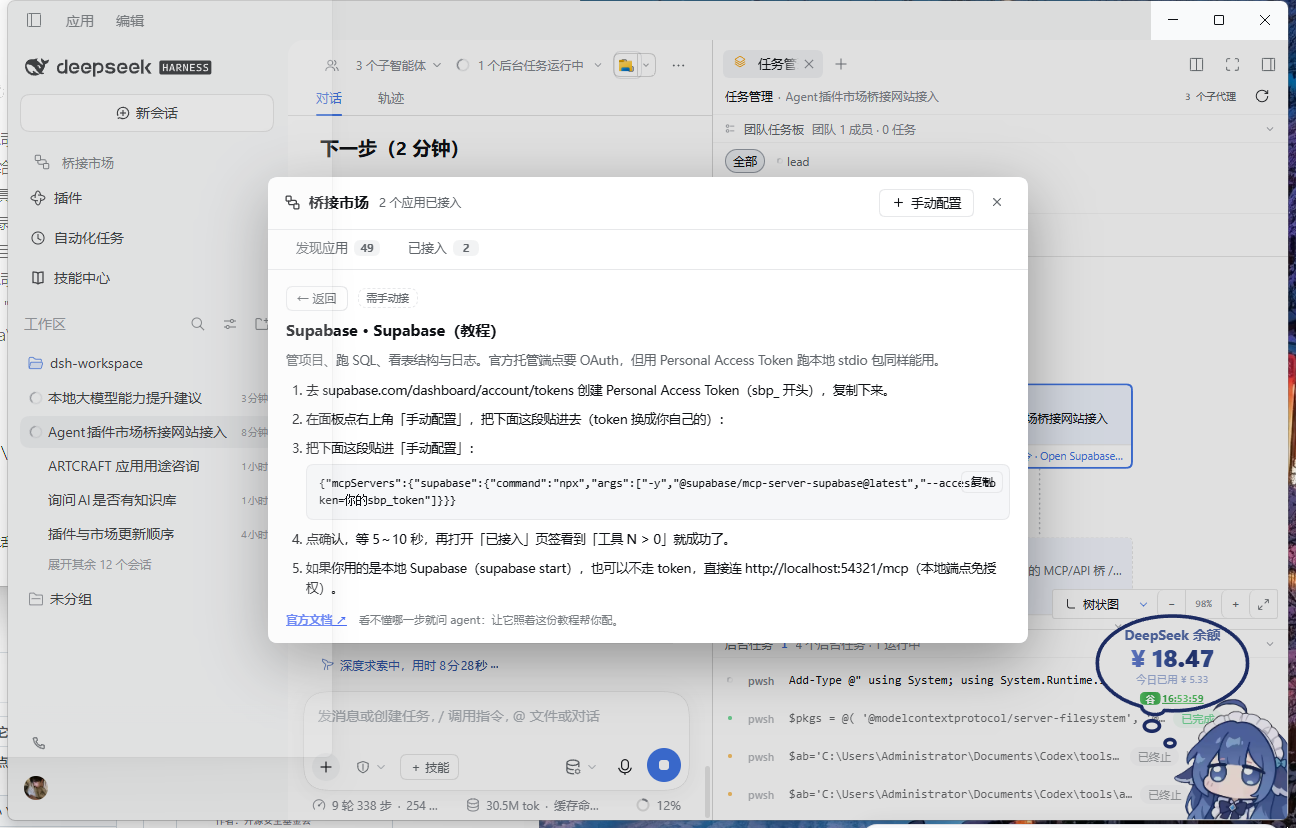This screenshot has height=828, width=1296.
Task: Toggle right side panel icon
Action: pyautogui.click(x=1268, y=64)
